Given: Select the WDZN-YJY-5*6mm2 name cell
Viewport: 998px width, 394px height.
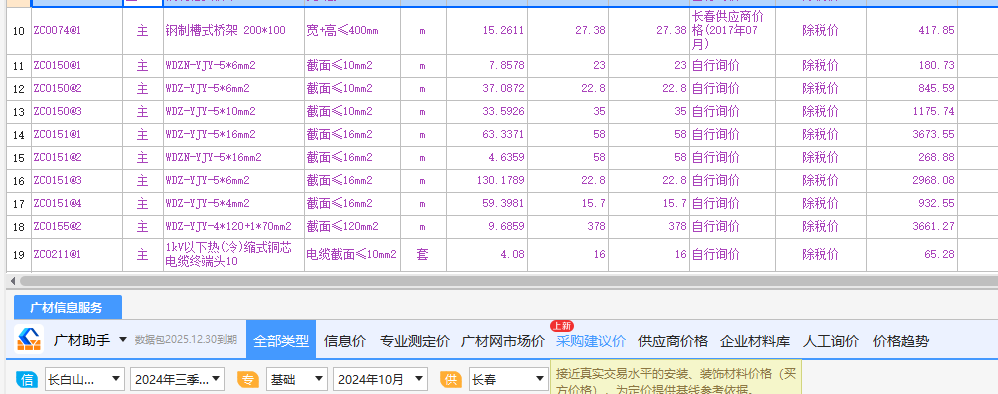Looking at the screenshot, I should [234, 66].
